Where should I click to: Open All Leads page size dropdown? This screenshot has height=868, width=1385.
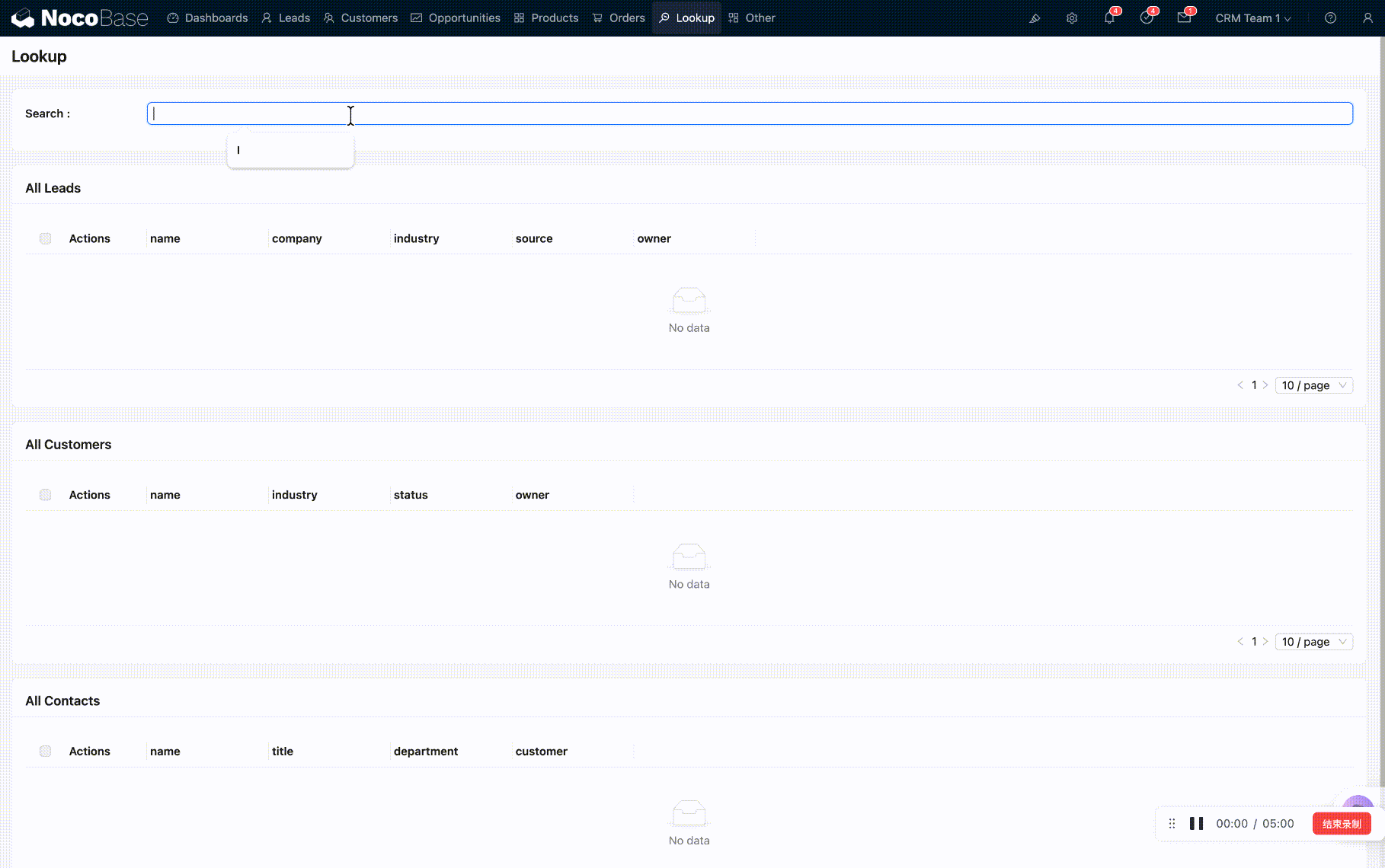point(1313,385)
